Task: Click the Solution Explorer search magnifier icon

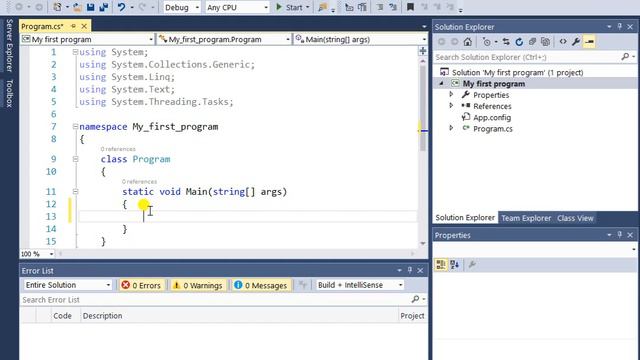Action: (x=625, y=57)
